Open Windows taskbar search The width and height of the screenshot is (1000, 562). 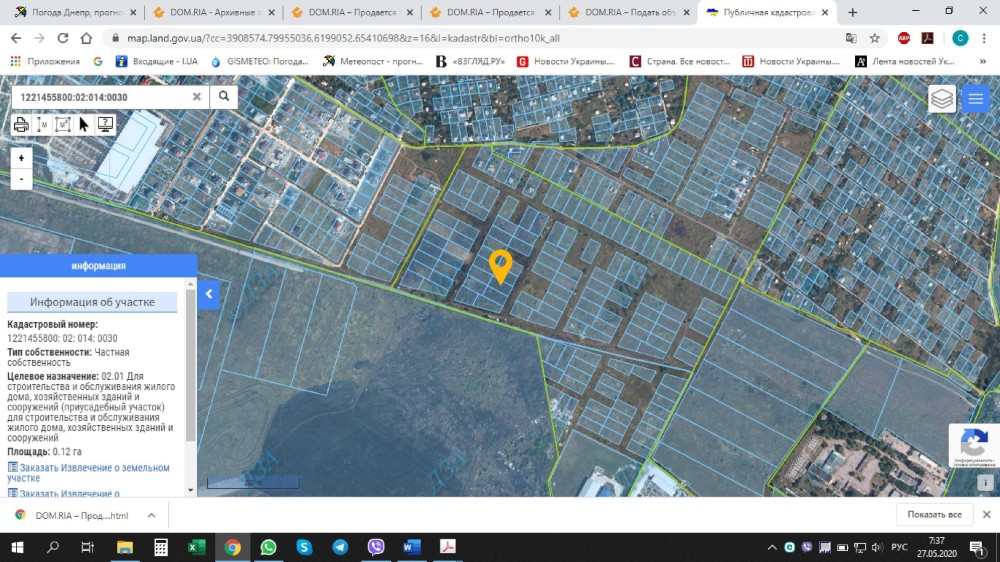point(53,547)
